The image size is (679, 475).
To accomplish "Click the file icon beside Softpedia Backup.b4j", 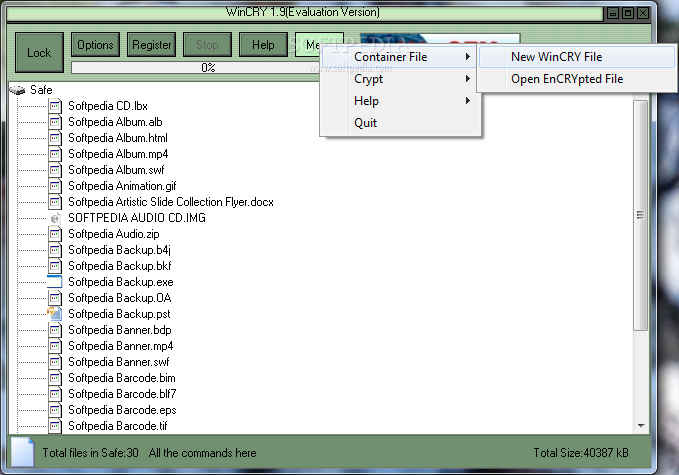I will [55, 250].
